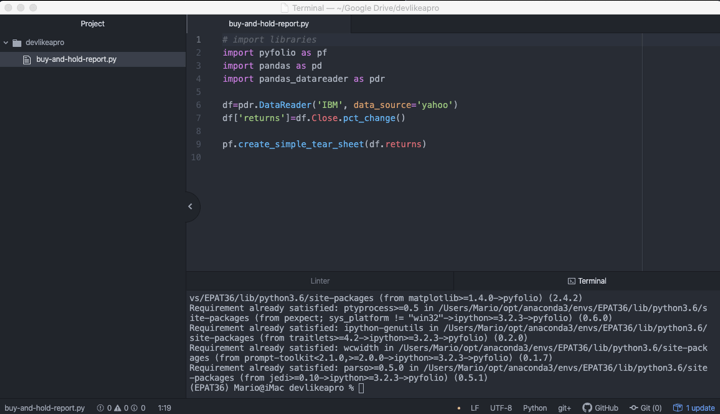Switch to the buy-and-hold-report.py editor tab

(269, 24)
